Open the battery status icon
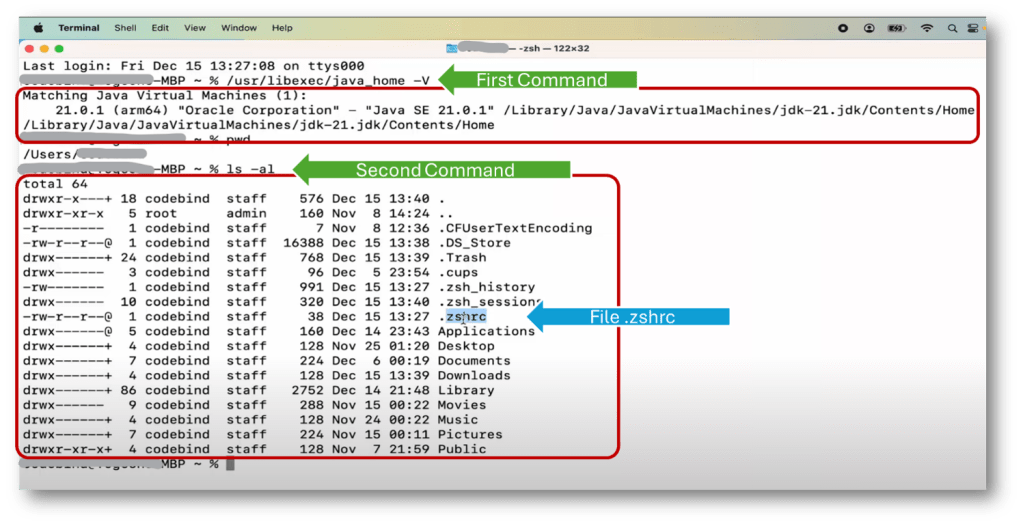 897,28
